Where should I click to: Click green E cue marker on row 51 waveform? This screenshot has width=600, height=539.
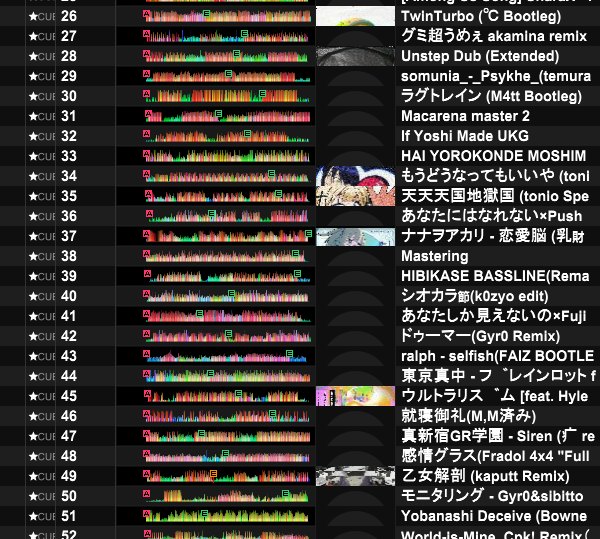[x=204, y=513]
